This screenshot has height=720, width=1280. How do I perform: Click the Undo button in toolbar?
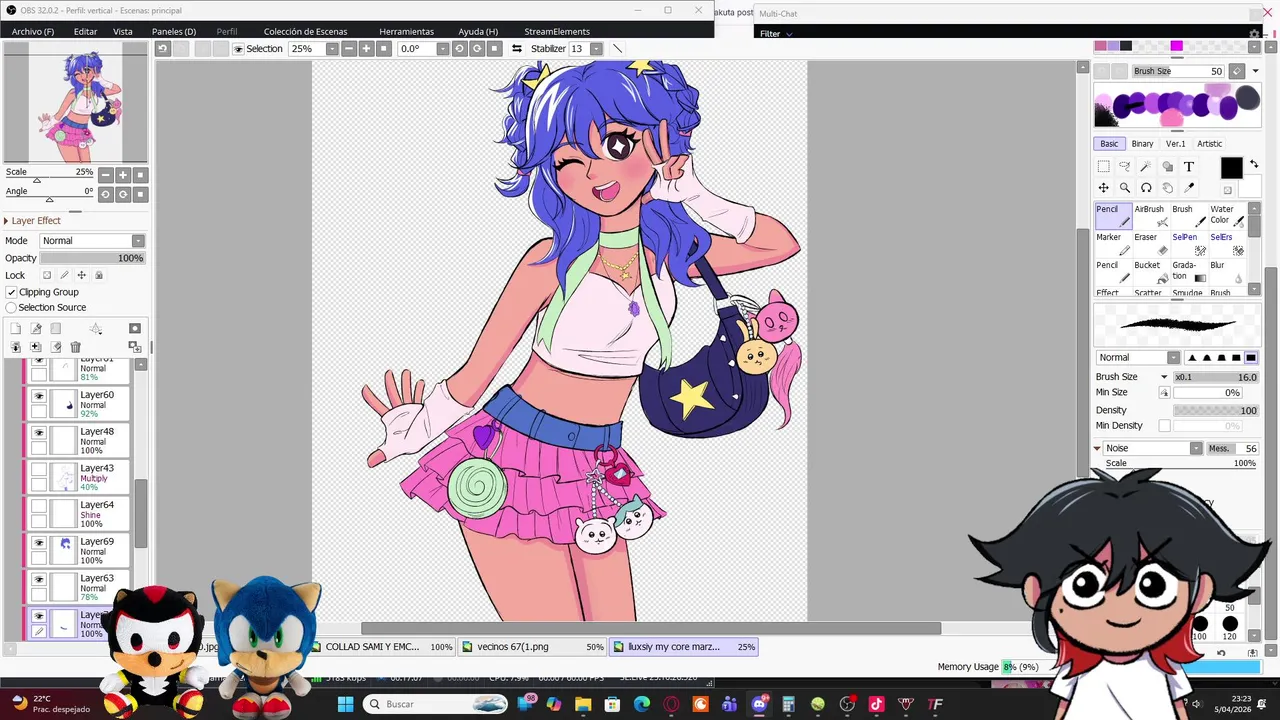click(x=162, y=48)
